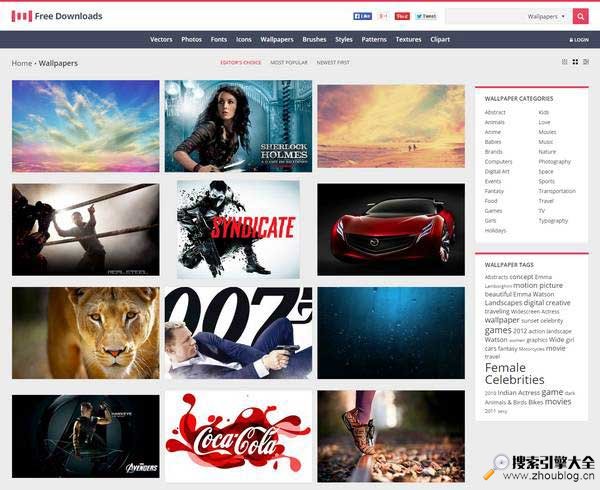The height and width of the screenshot is (490, 600).
Task: Switch to the small grid view icon
Action: click(564, 62)
